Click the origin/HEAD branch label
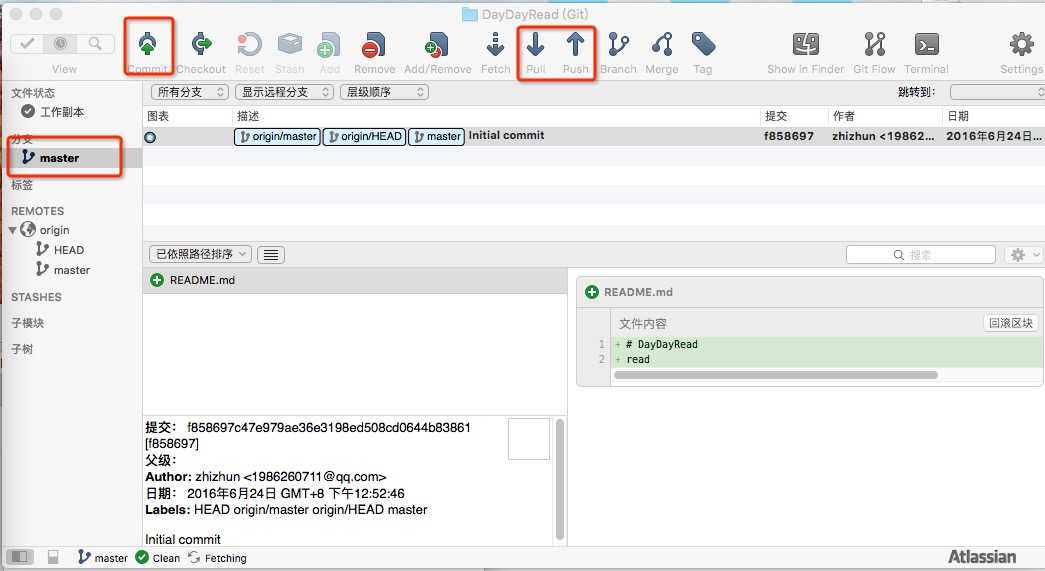Viewport: 1045px width, 571px height. [x=365, y=137]
